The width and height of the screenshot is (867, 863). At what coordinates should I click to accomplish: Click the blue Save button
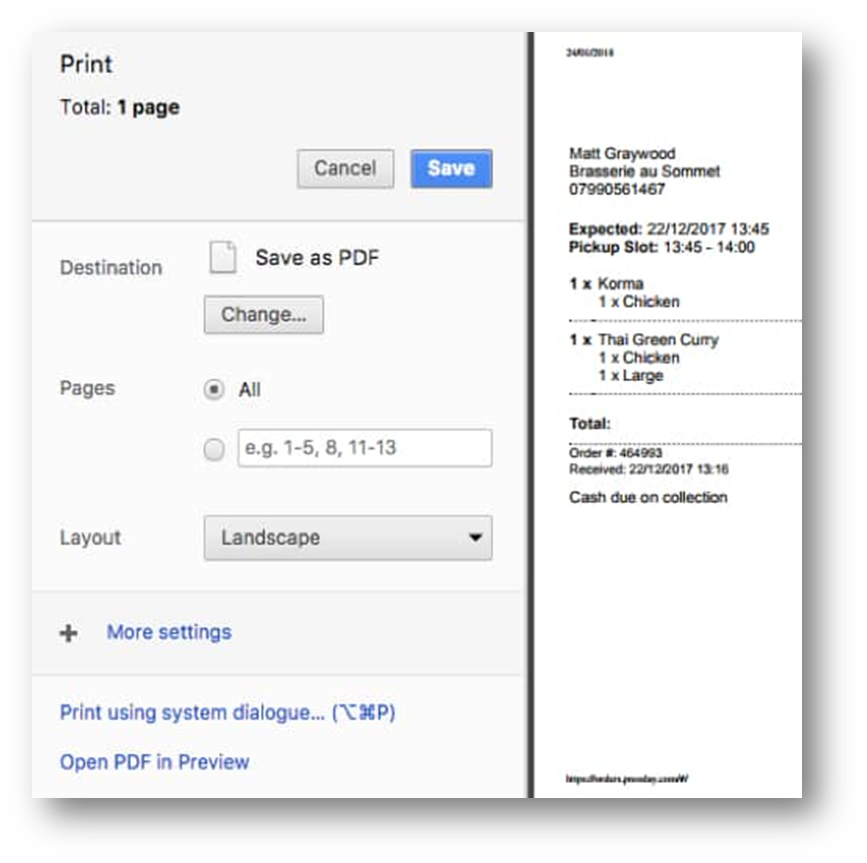tap(451, 168)
